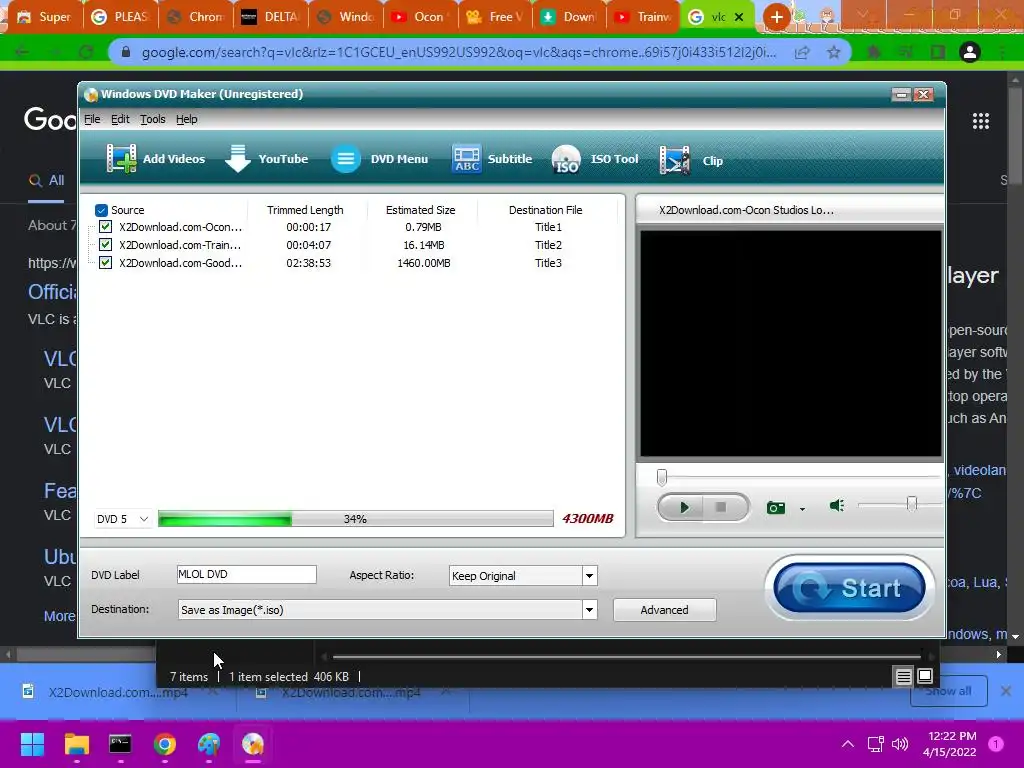Image resolution: width=1024 pixels, height=768 pixels.
Task: Open the DVD Menu editor
Action: pos(379,159)
